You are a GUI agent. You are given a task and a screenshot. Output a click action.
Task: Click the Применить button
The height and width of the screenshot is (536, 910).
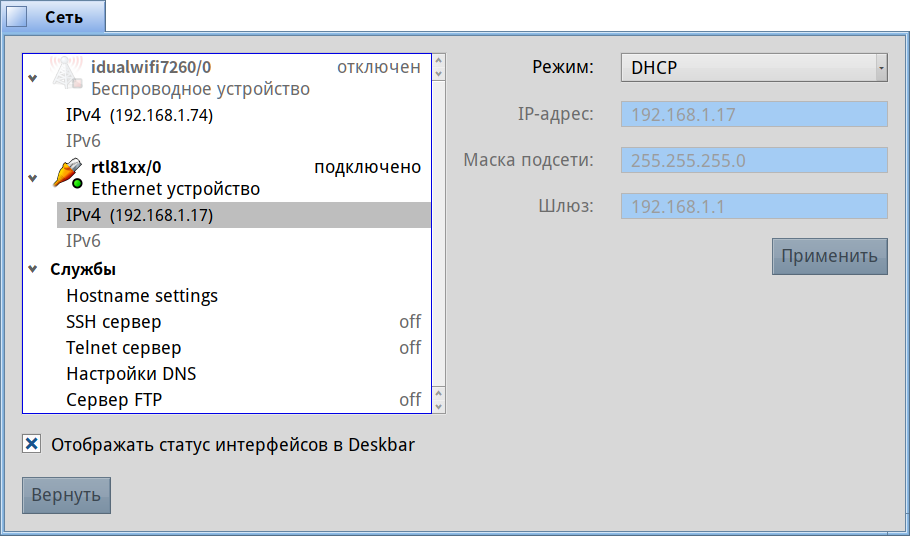coord(829,256)
